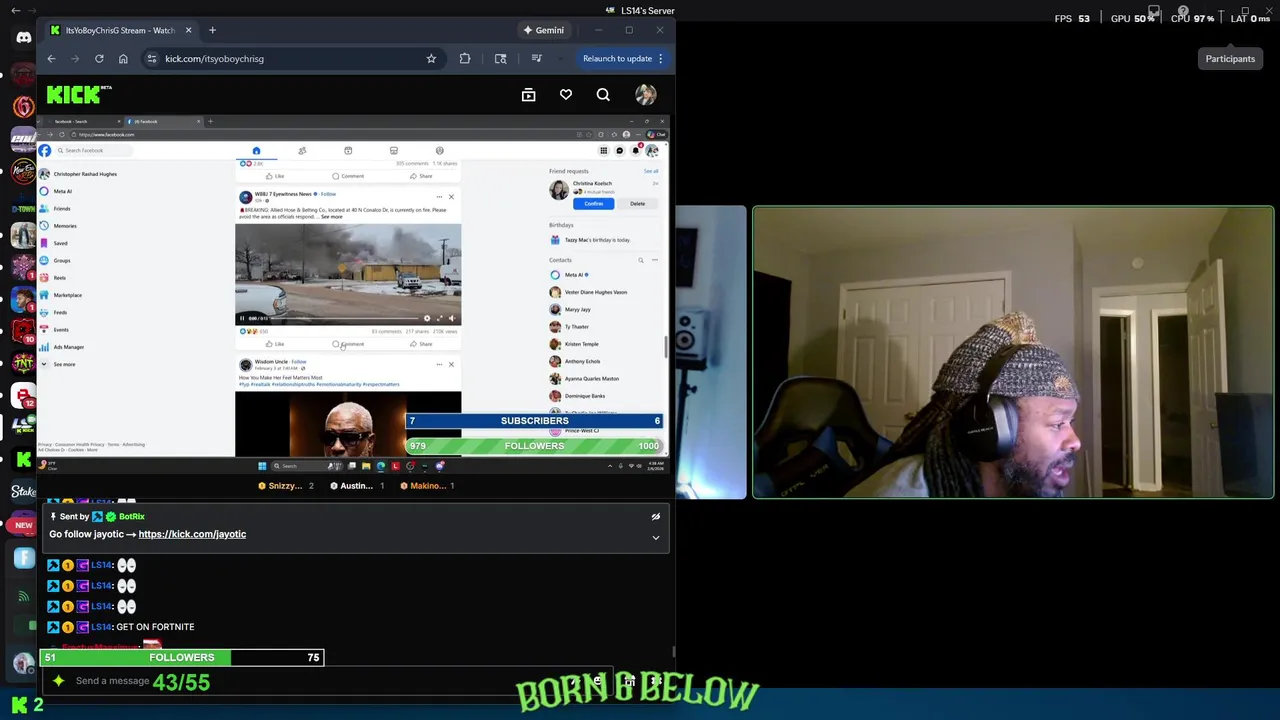Viewport: 1280px width, 720px height.
Task: Click the Kick chat scrollbar
Action: point(672,652)
